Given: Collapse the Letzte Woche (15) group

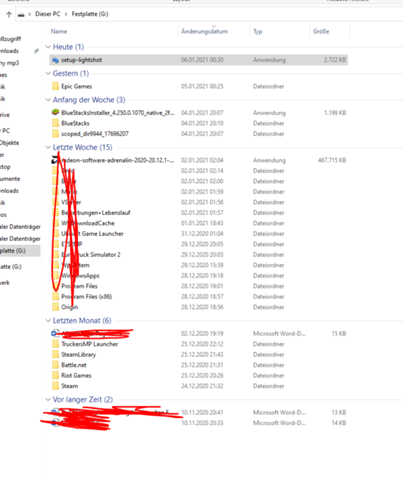Looking at the screenshot, I should [48, 147].
